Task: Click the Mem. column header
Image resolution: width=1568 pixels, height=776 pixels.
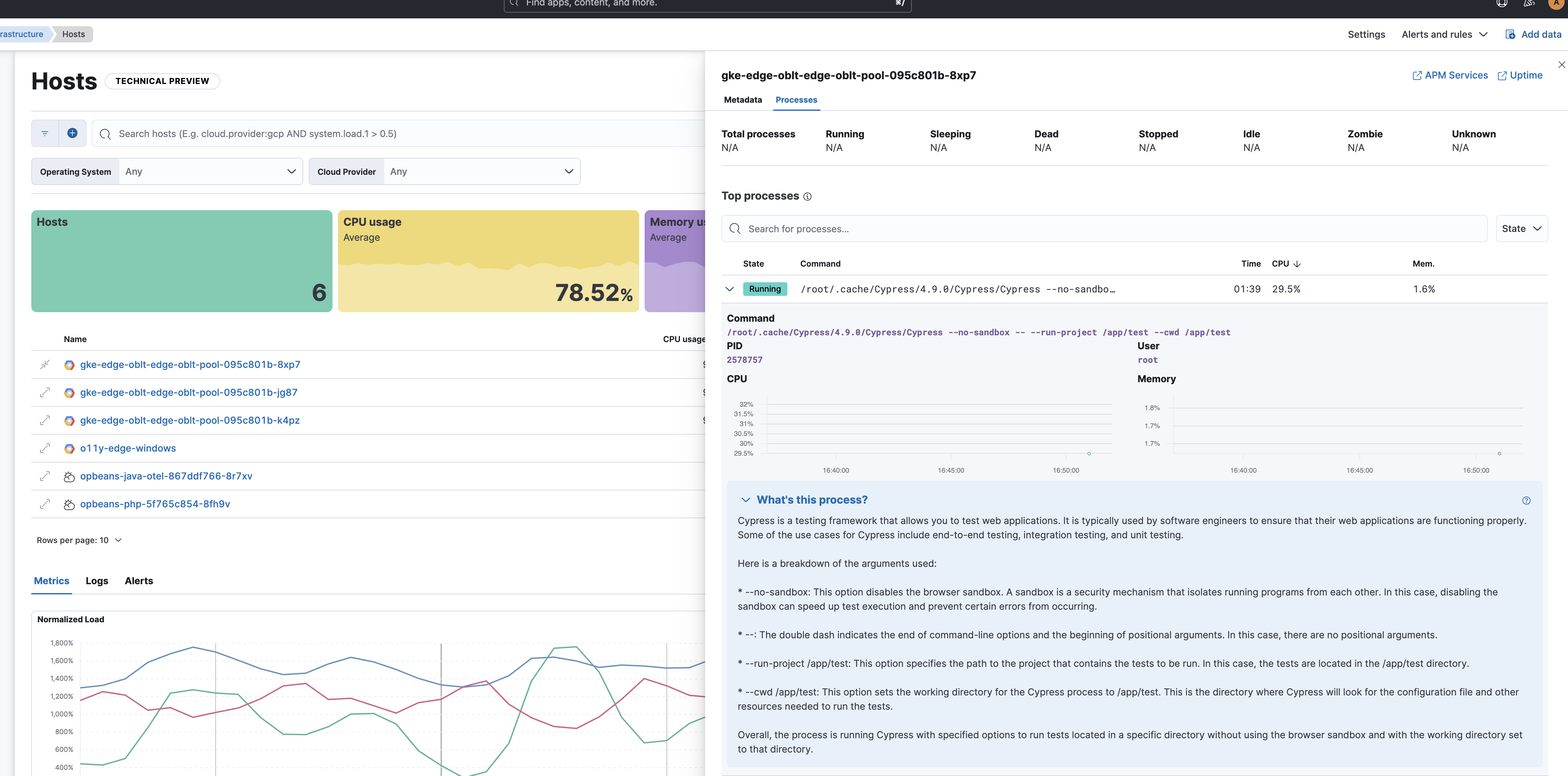Action: (1423, 264)
